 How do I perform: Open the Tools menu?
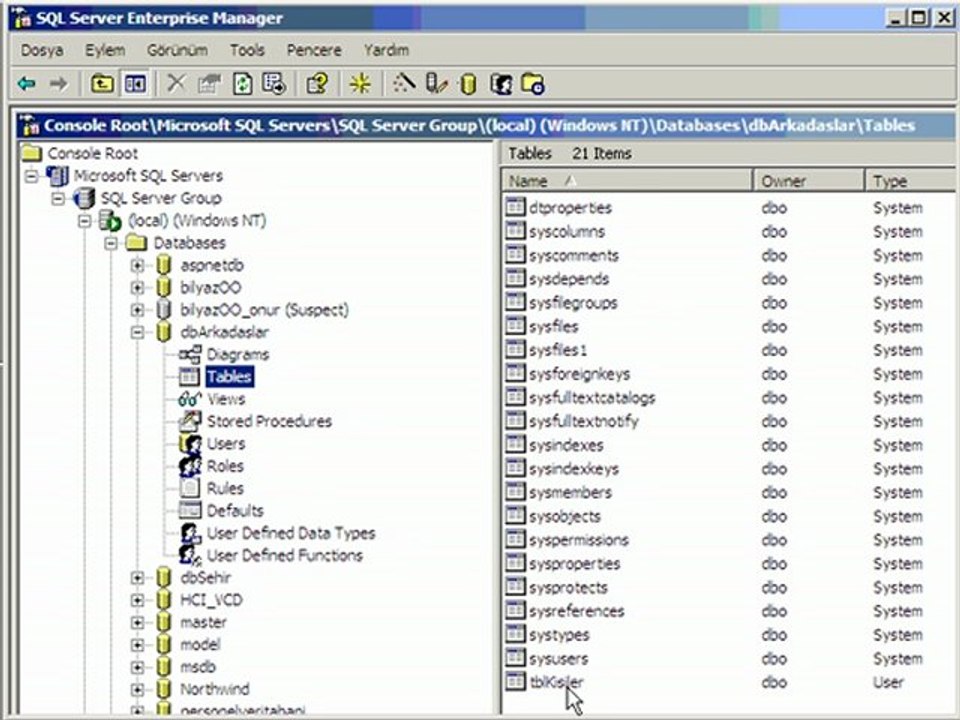point(247,50)
